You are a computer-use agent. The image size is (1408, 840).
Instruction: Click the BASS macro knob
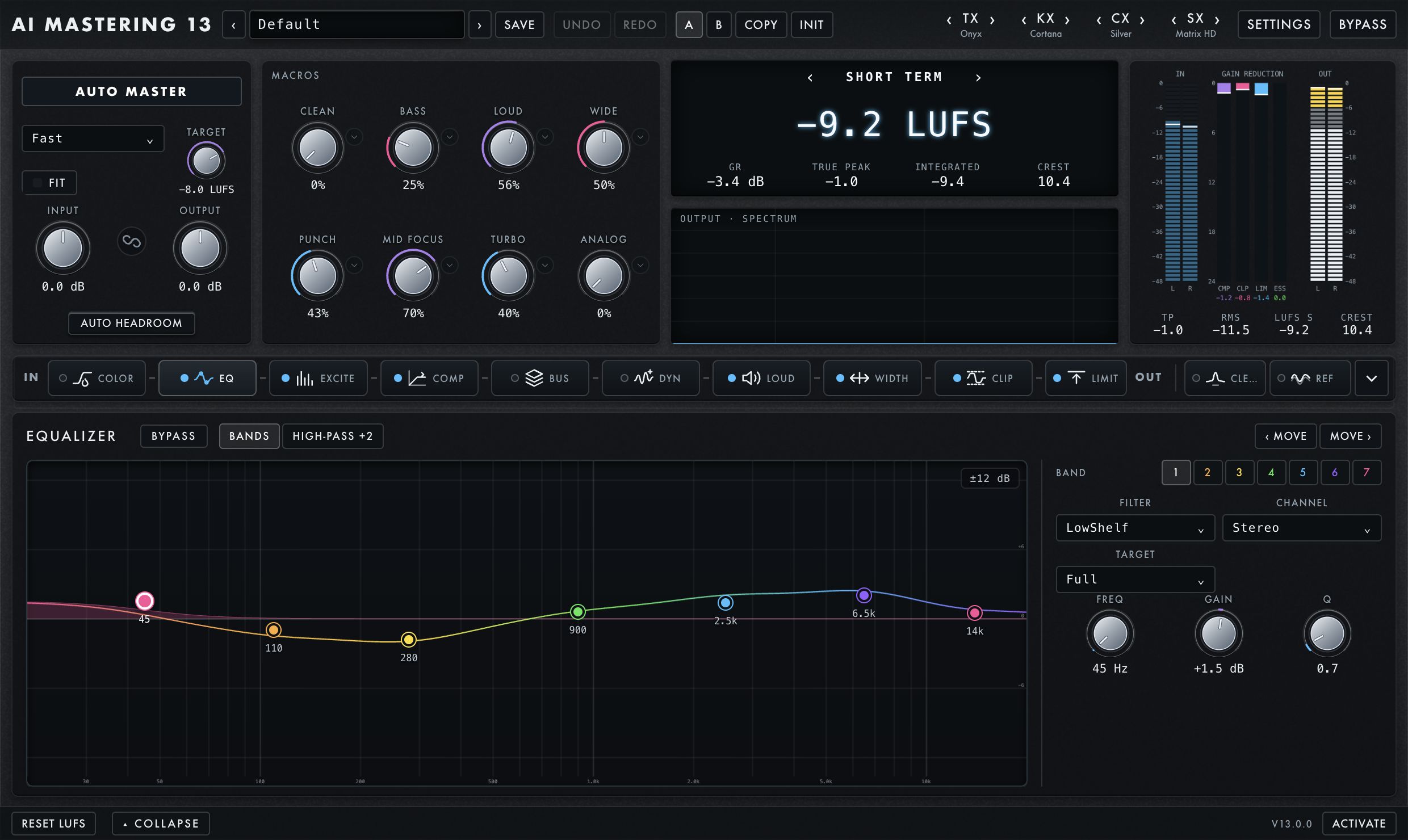pos(413,148)
